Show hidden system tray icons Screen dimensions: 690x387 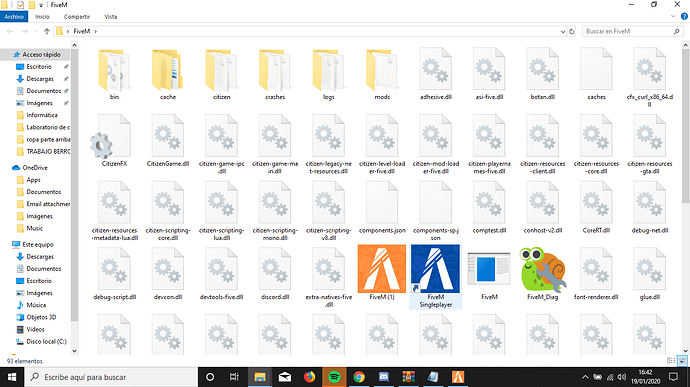pos(585,377)
